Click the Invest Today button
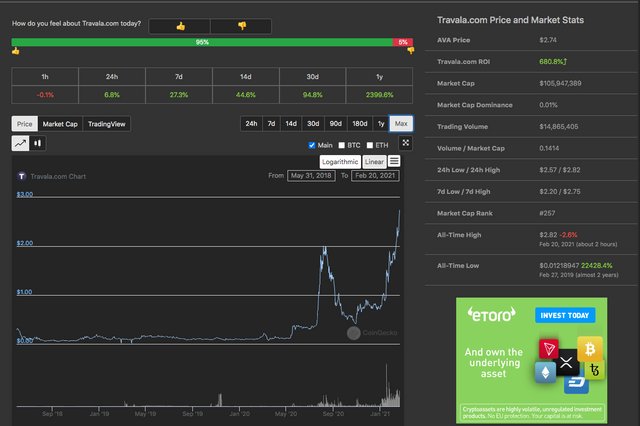 566,315
